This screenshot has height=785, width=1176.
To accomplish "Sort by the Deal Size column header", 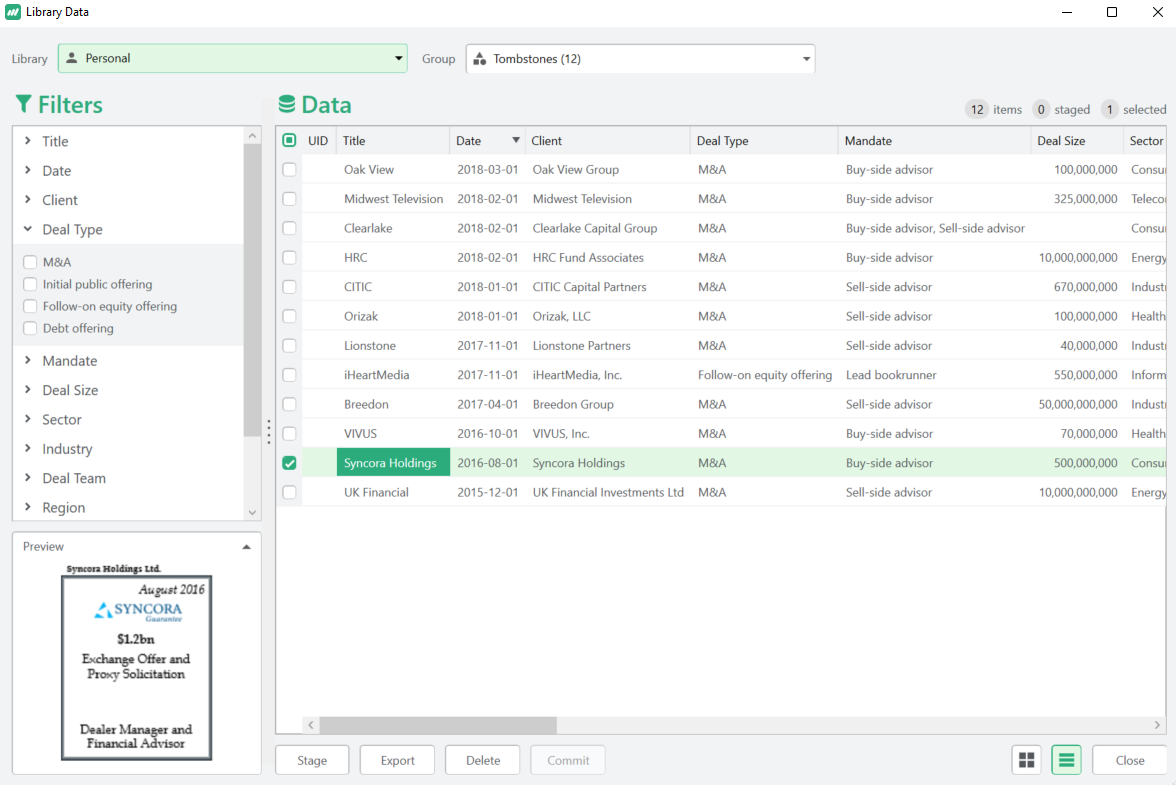I will 1061,141.
